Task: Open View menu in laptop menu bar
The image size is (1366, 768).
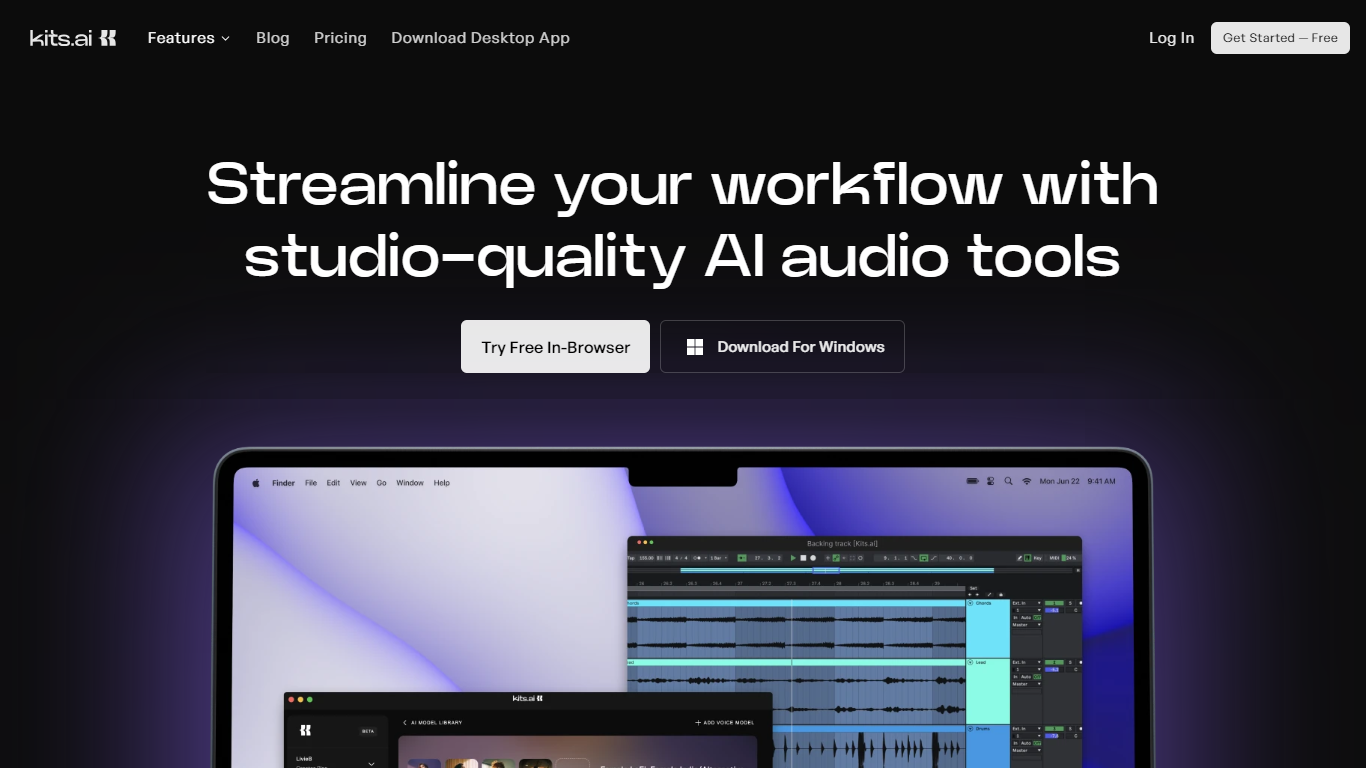Action: click(358, 483)
